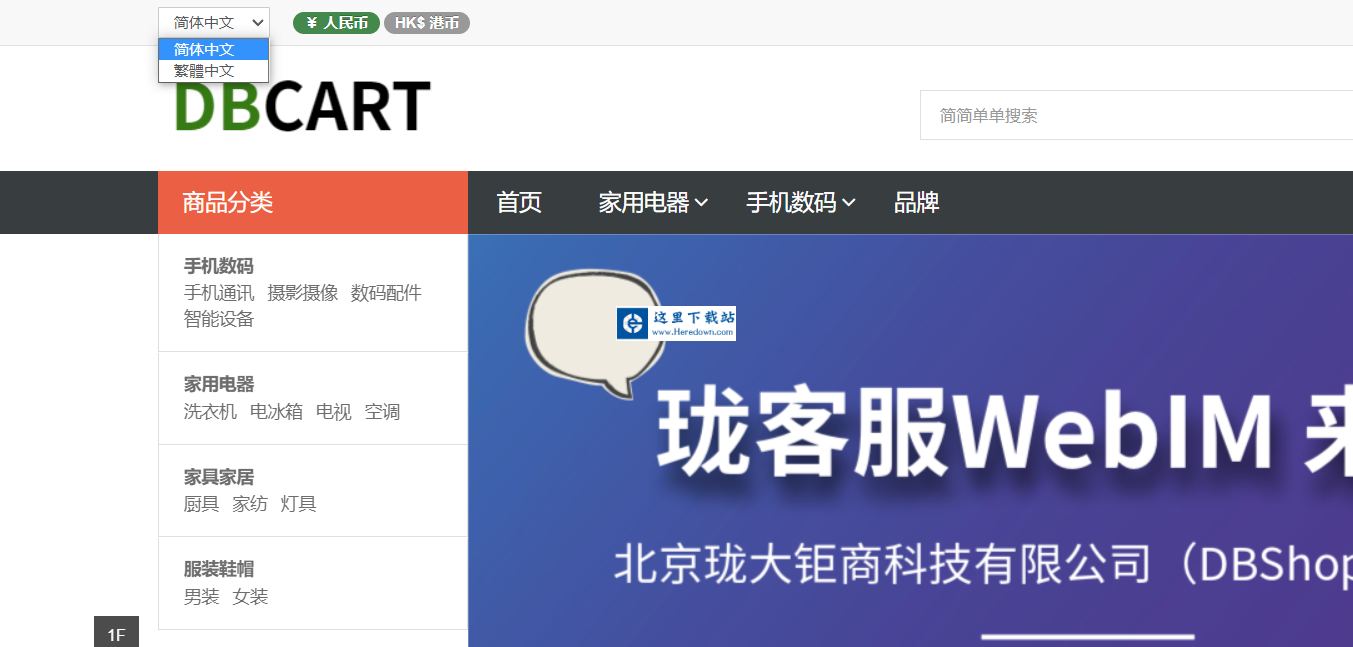Switch currency to ¥ 人民币

point(336,23)
